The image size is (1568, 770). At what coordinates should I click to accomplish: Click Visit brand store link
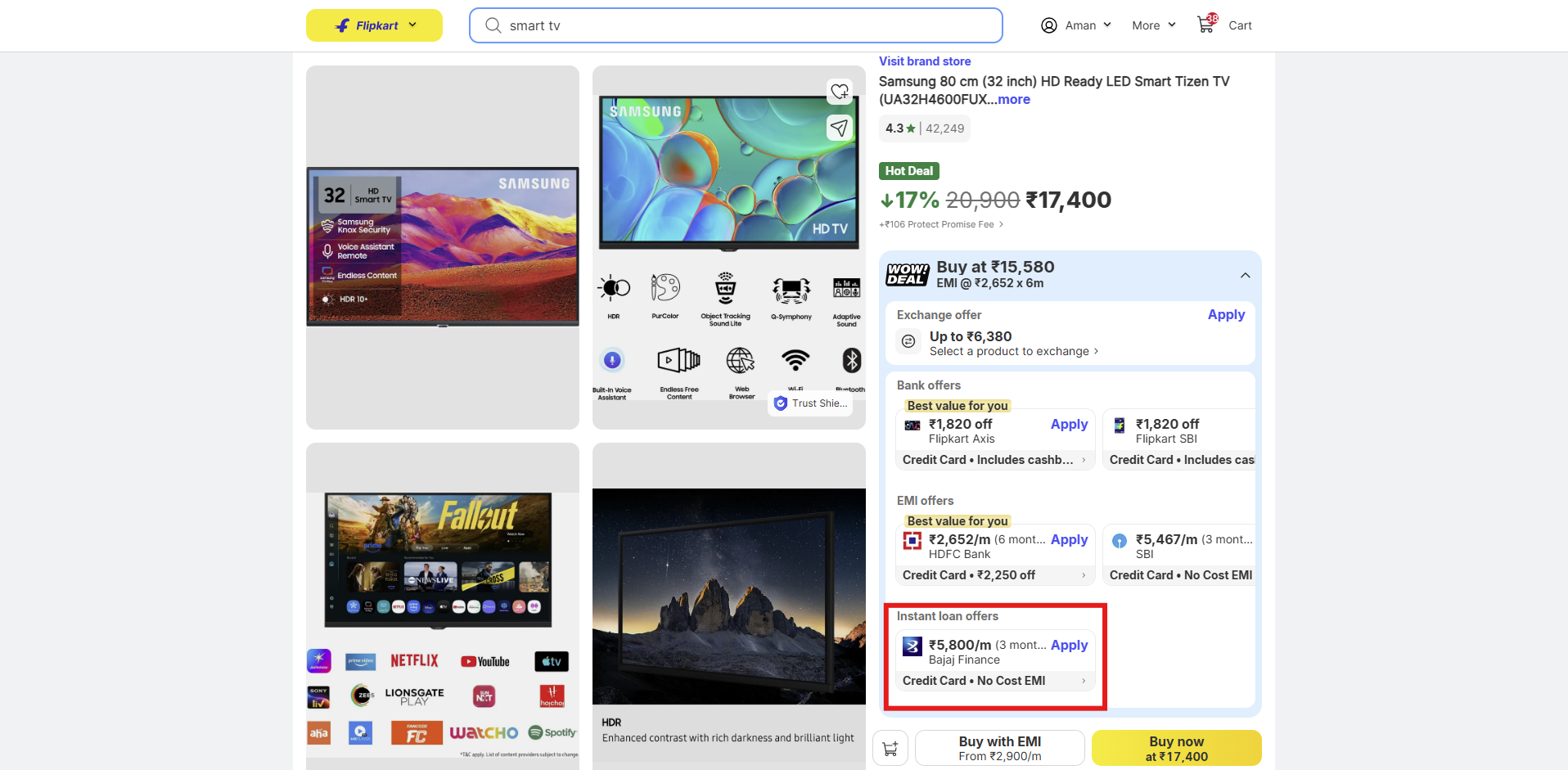(925, 61)
